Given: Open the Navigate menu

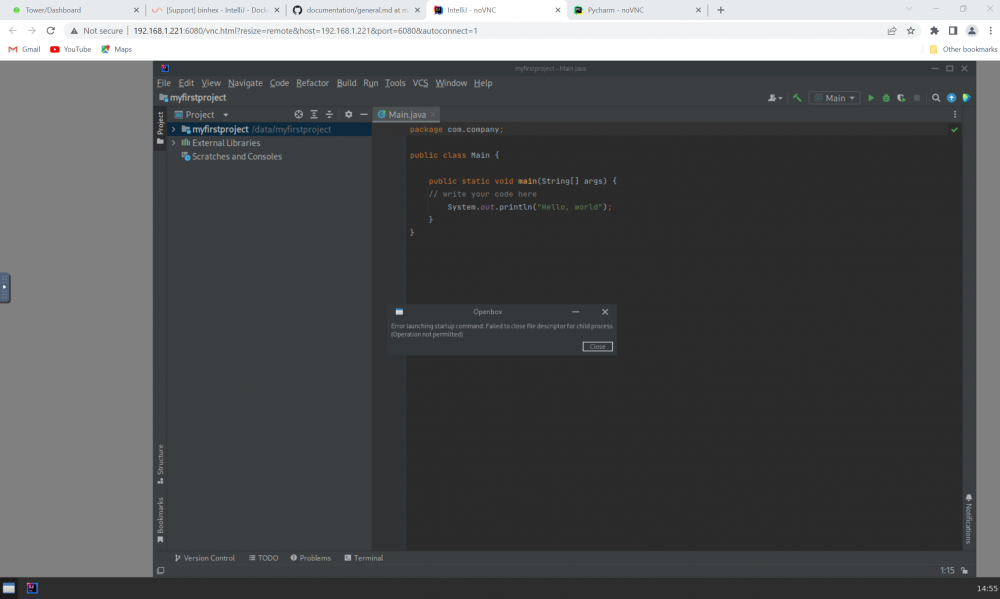Looking at the screenshot, I should [245, 83].
